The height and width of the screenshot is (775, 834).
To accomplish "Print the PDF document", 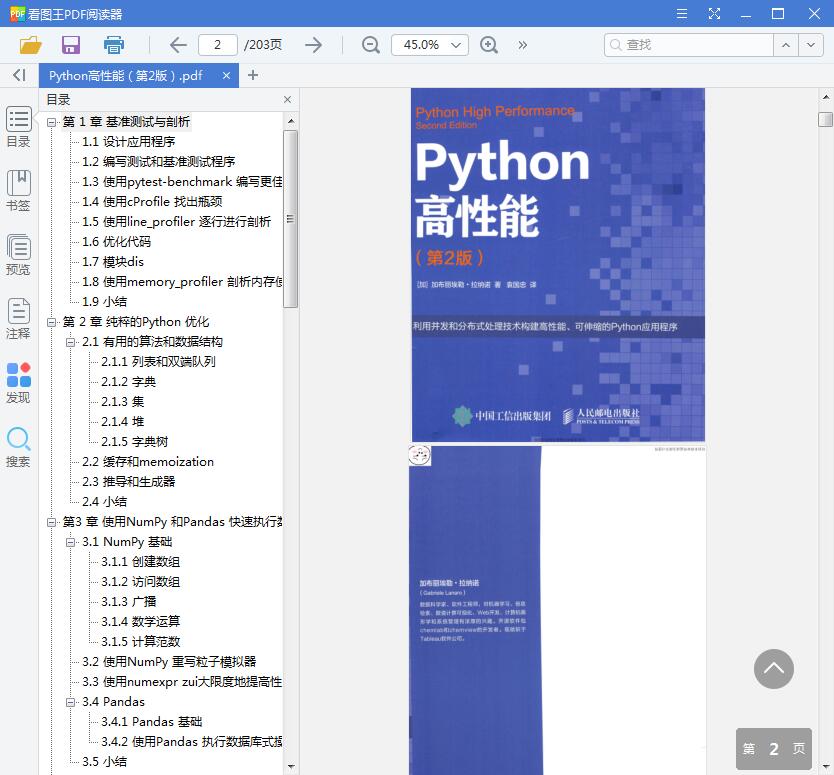I will 112,44.
